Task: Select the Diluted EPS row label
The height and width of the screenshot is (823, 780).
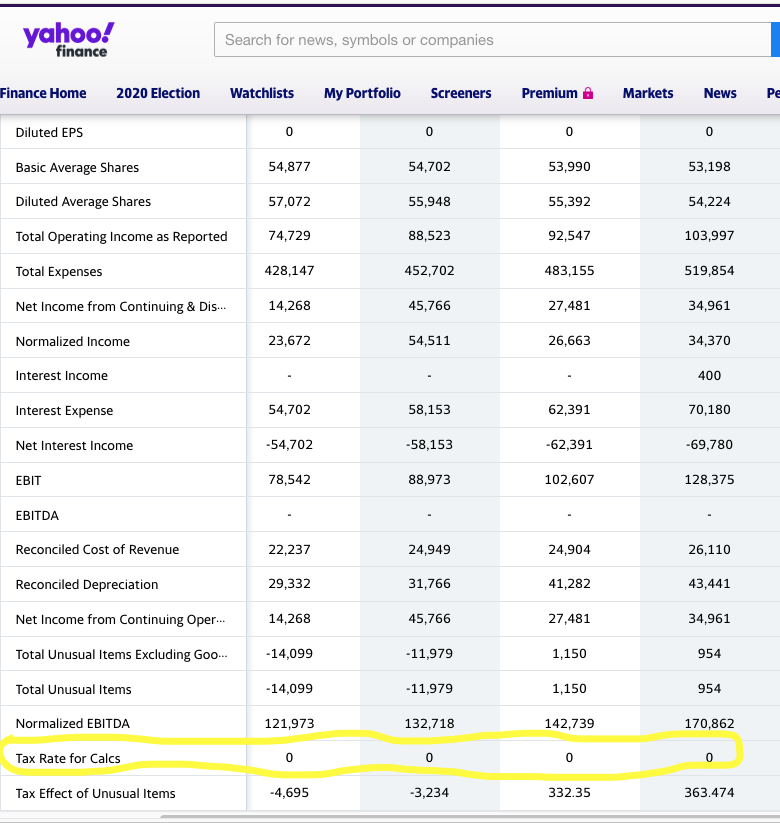Action: 49,132
